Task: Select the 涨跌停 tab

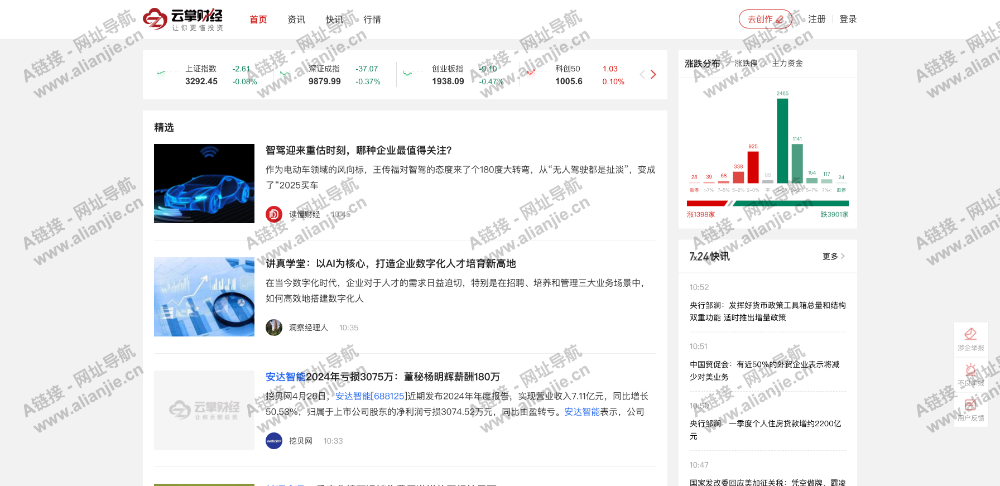Action: [x=746, y=63]
